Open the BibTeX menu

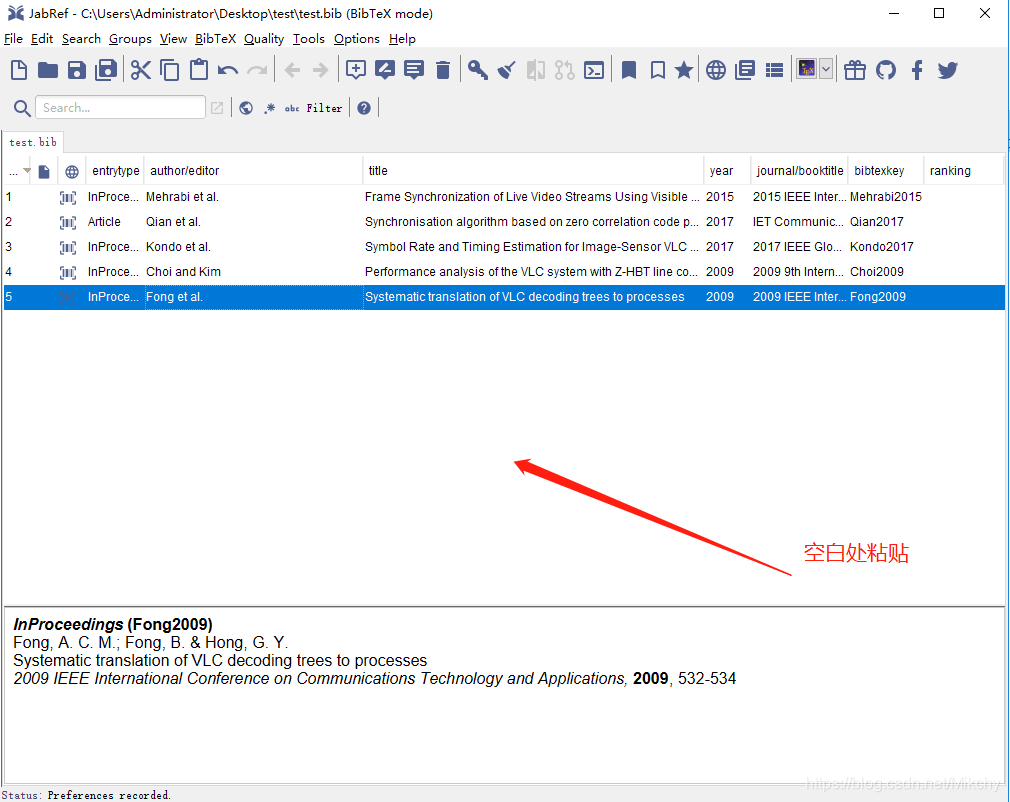click(215, 39)
